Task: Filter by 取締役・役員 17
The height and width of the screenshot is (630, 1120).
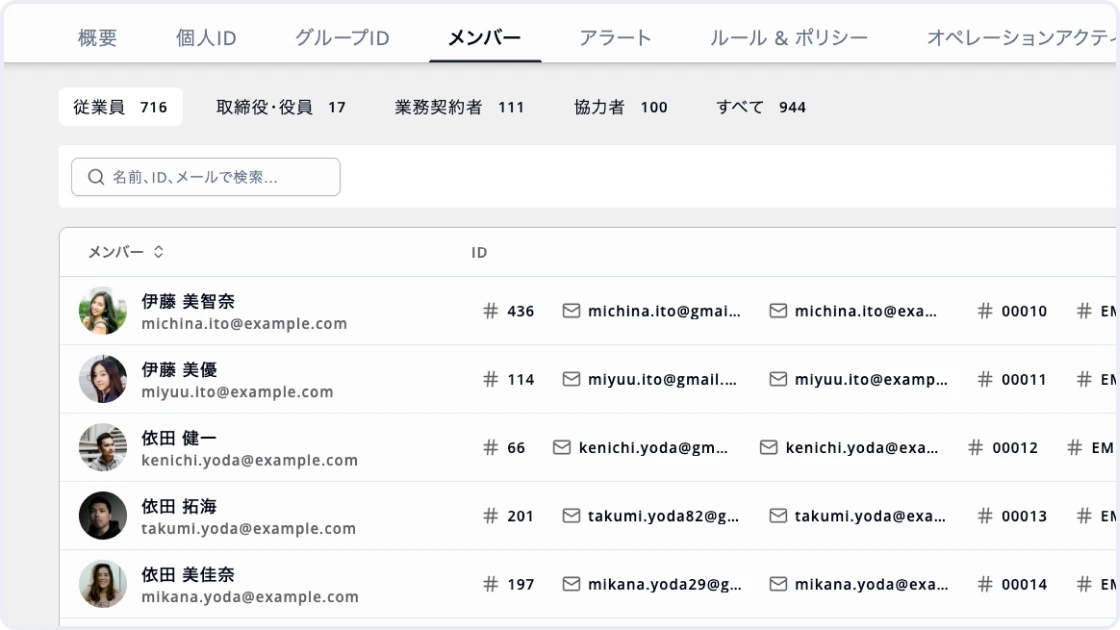Action: [x=281, y=107]
